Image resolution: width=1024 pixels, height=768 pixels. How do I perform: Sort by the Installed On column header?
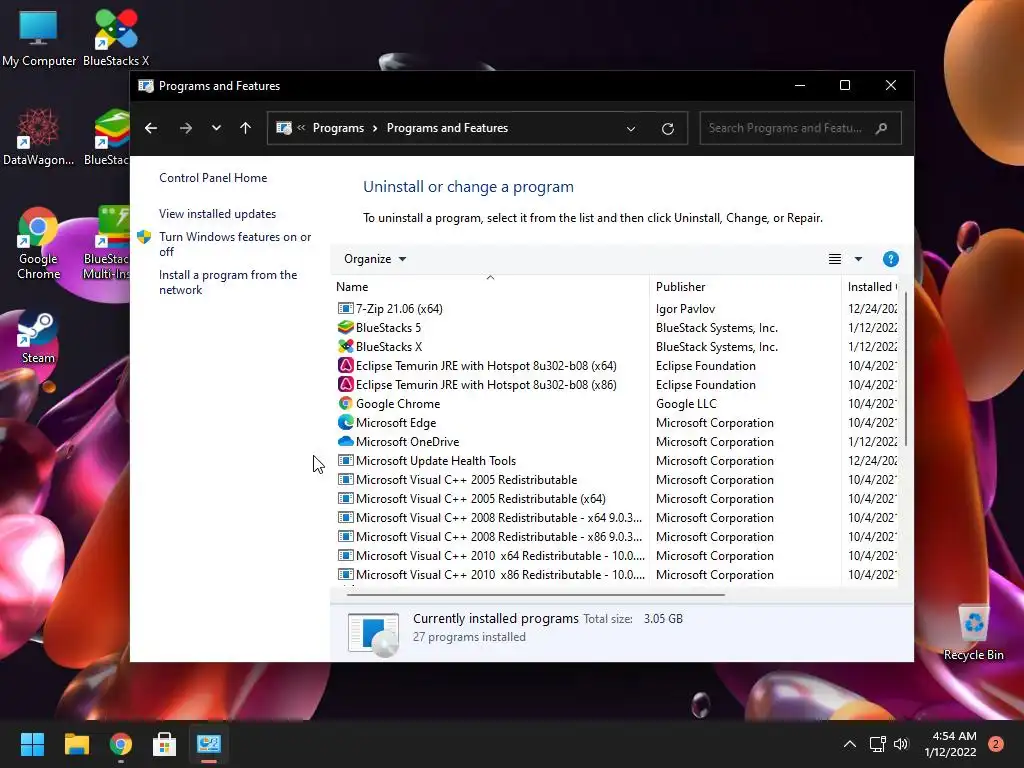871,287
